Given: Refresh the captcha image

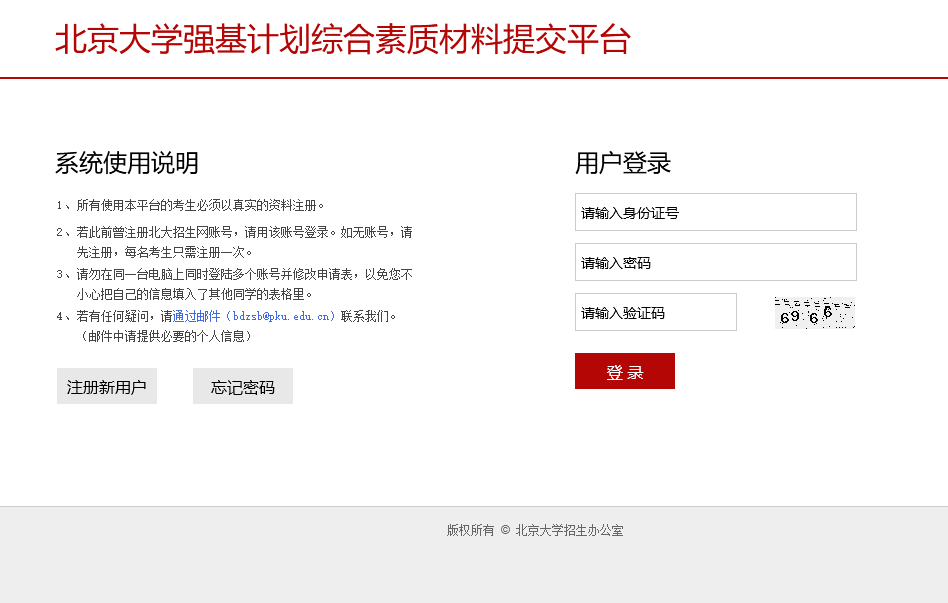Looking at the screenshot, I should [x=815, y=313].
